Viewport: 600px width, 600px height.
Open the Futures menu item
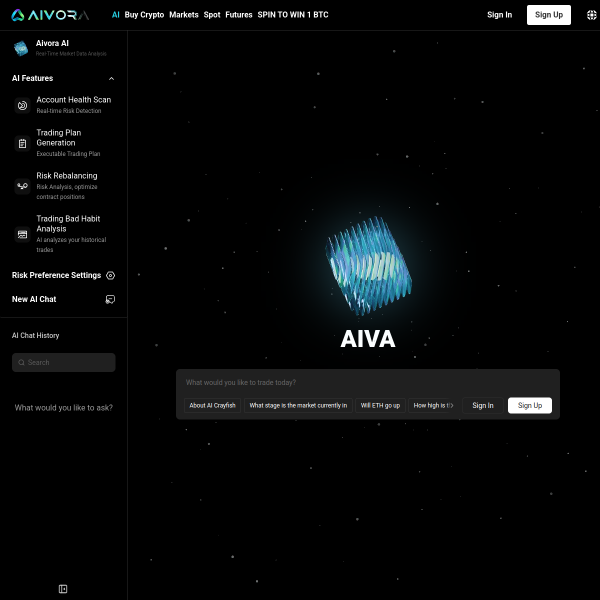tap(239, 15)
